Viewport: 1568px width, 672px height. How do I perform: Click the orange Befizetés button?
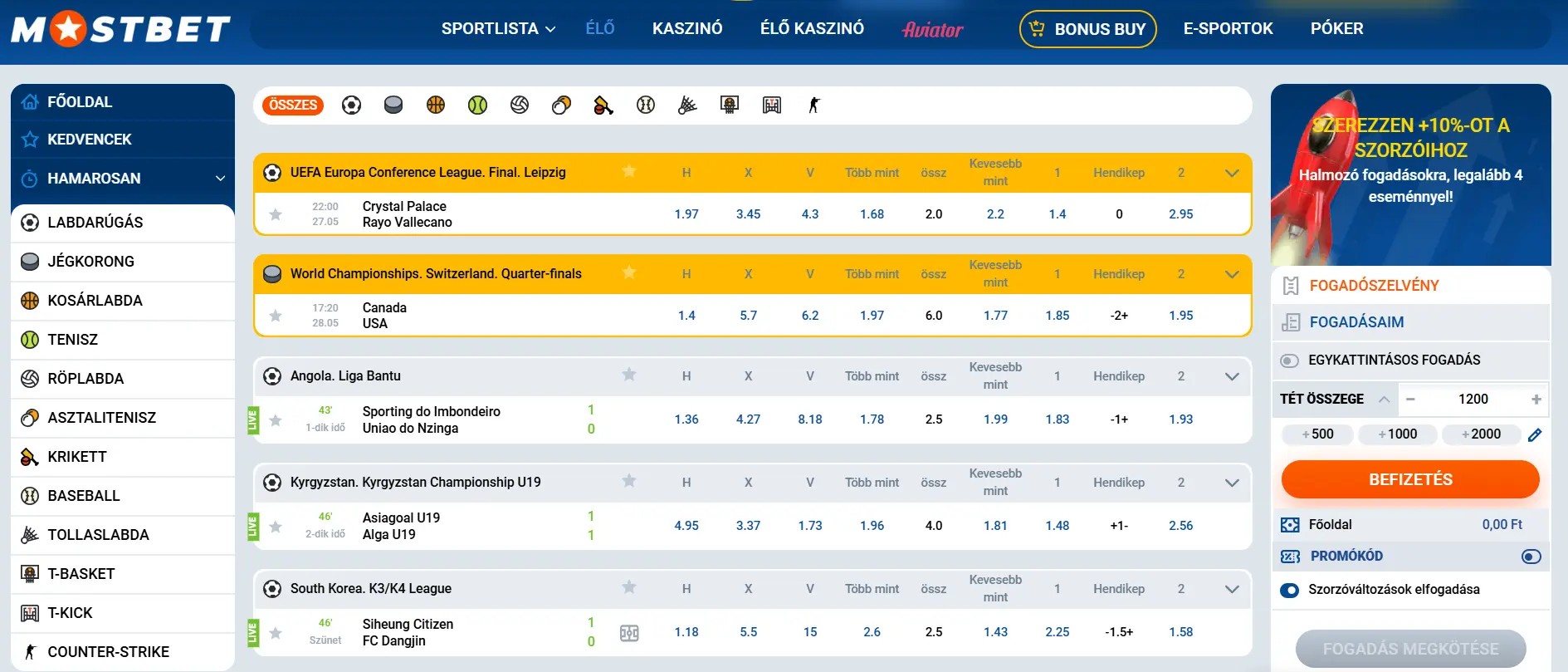1410,479
